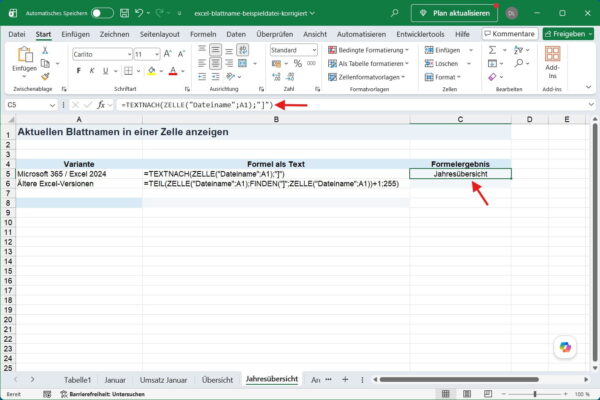Click the Fill down icon in Bearbeiten
The image size is (600, 400).
pyautogui.click(x=492, y=64)
